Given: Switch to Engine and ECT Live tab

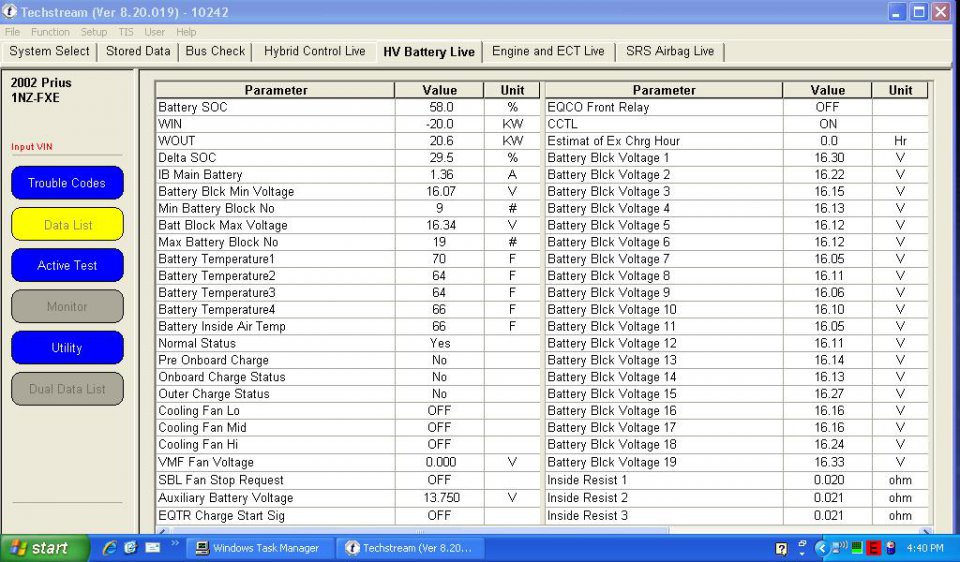Looking at the screenshot, I should coord(548,51).
